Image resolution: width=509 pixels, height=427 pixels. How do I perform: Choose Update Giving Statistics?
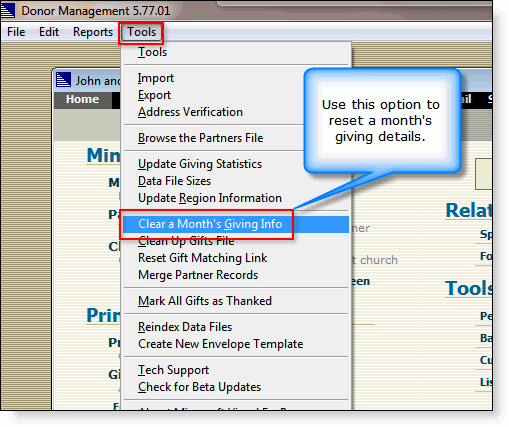[x=200, y=164]
